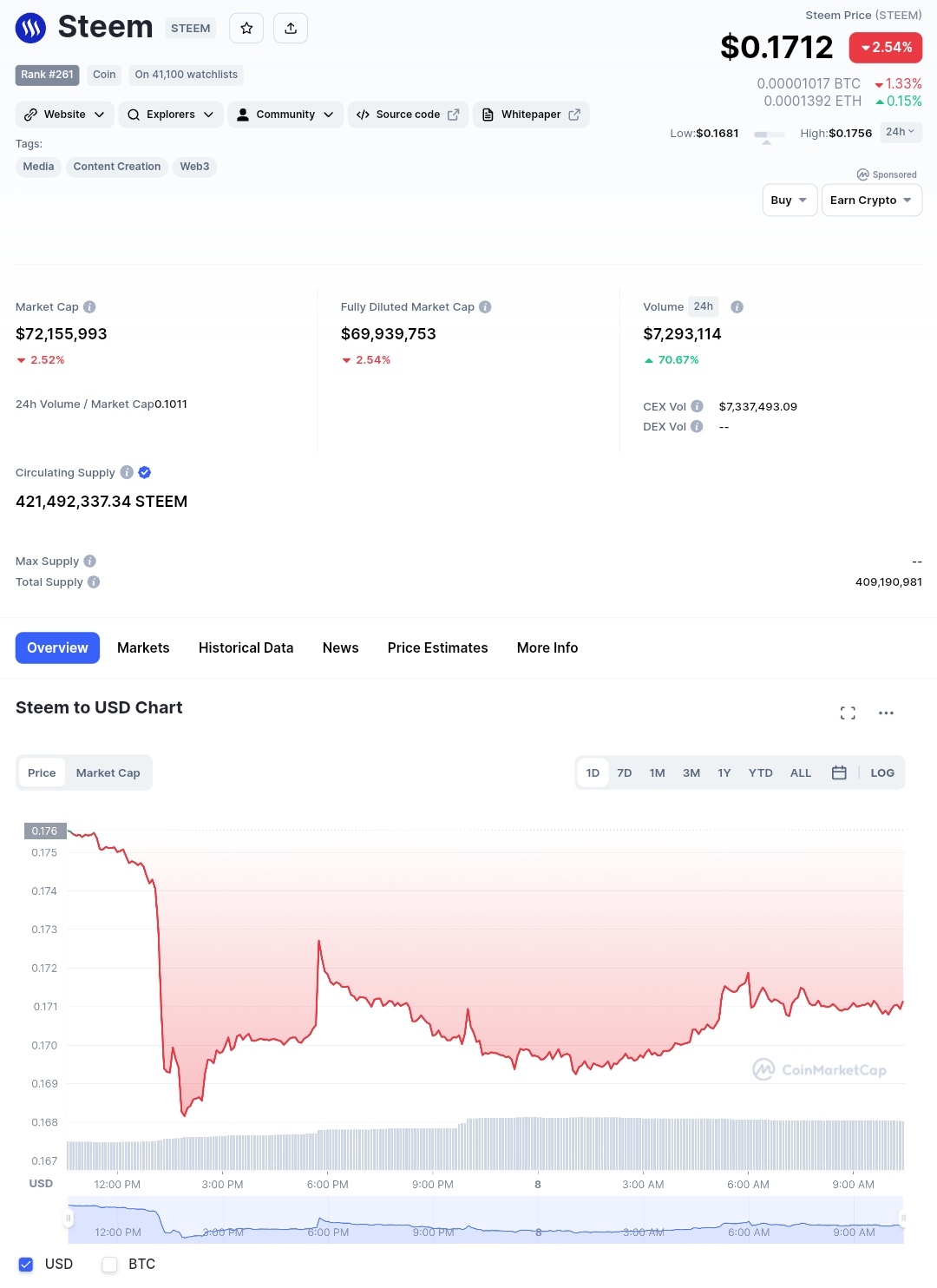Open the Whitepaper external link
This screenshot has height=1288, width=937.
[531, 115]
